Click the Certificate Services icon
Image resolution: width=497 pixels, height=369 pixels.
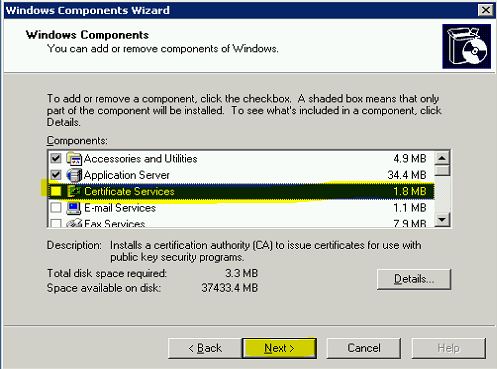[74, 191]
